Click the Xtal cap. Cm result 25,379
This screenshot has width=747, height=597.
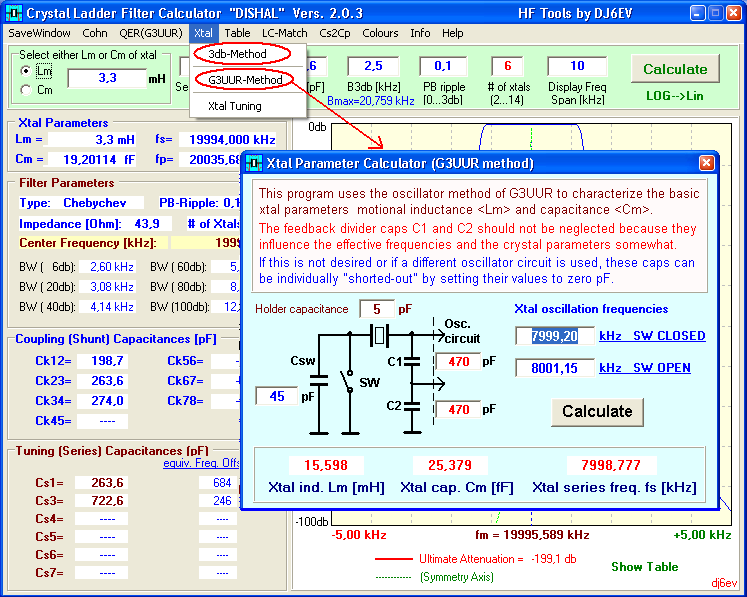pos(450,465)
